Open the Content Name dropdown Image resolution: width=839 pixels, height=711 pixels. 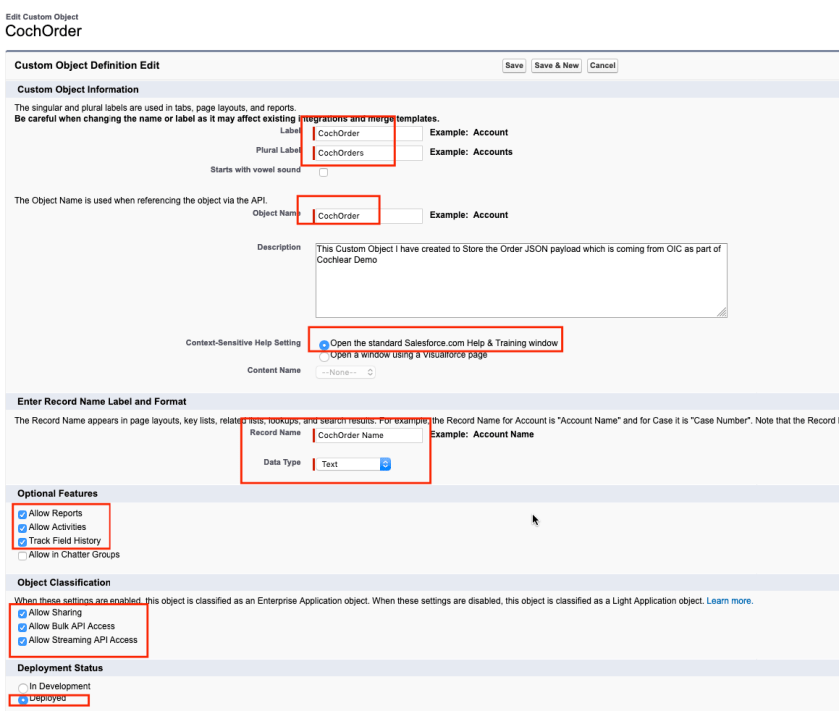pyautogui.click(x=346, y=372)
